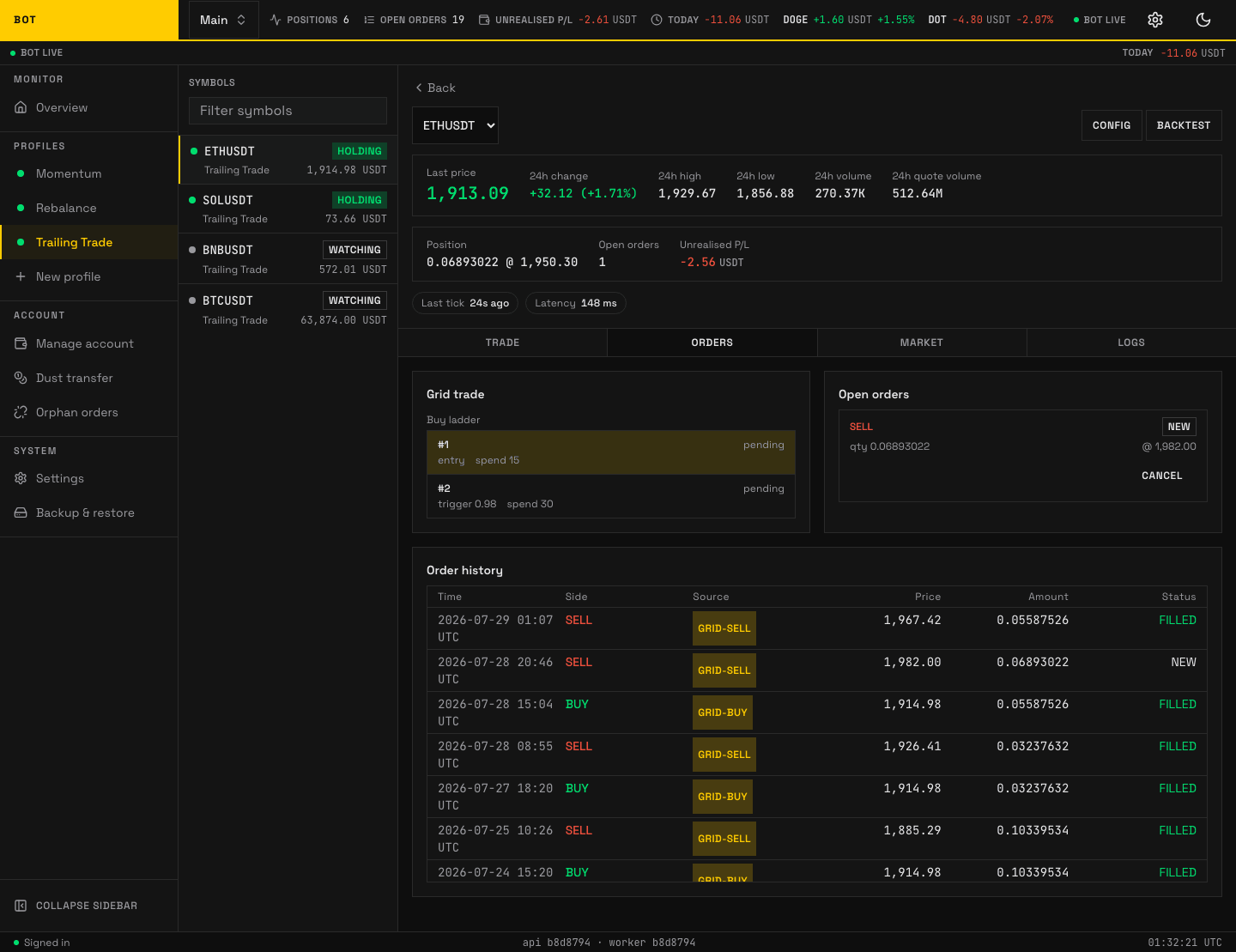
Task: Switch to the Market tab
Action: point(922,343)
